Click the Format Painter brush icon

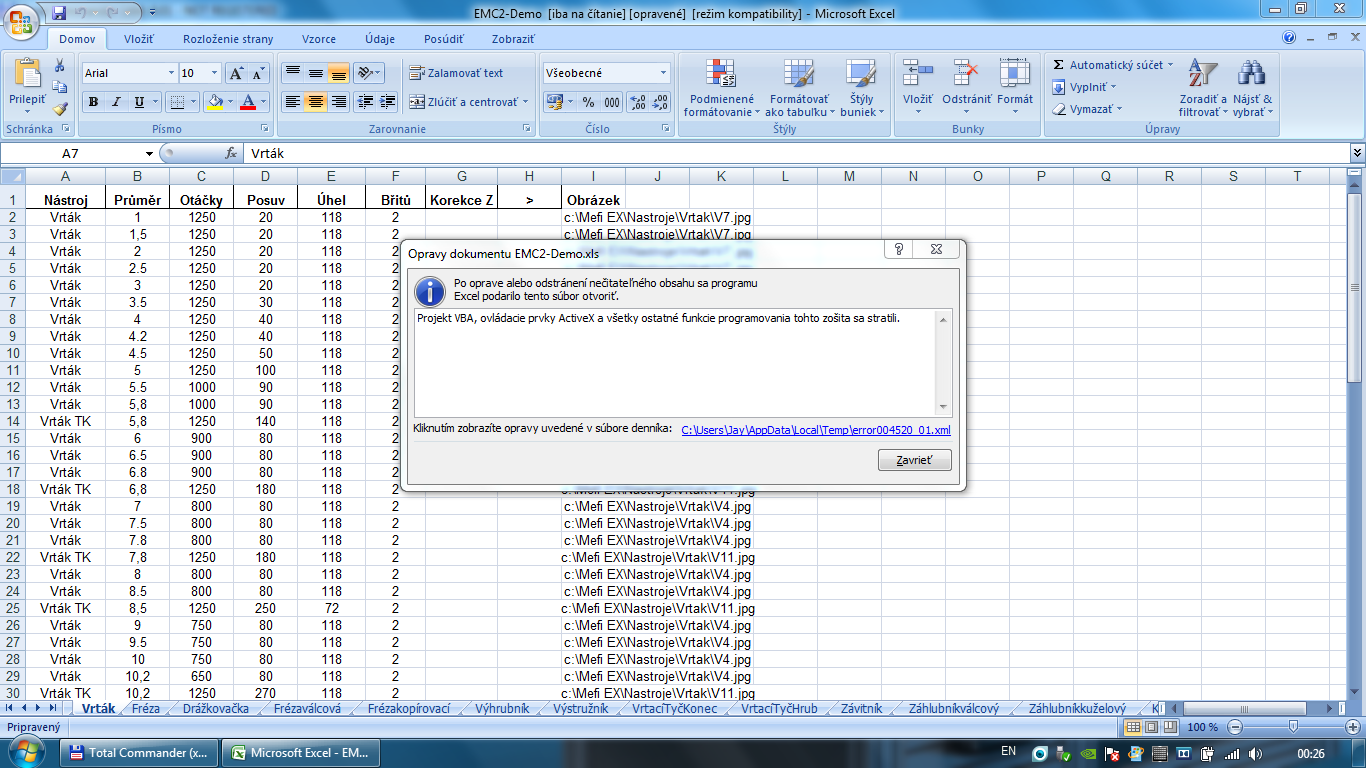(60, 109)
